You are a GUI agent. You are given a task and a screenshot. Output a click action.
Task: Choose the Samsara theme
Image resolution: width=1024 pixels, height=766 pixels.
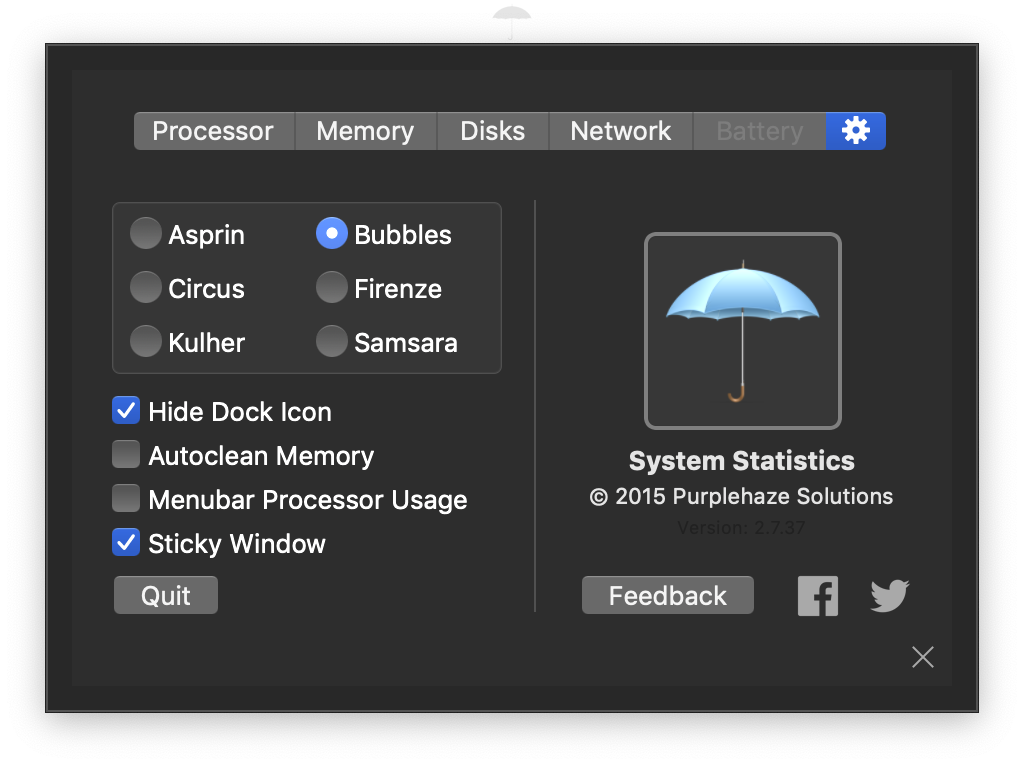(x=332, y=342)
